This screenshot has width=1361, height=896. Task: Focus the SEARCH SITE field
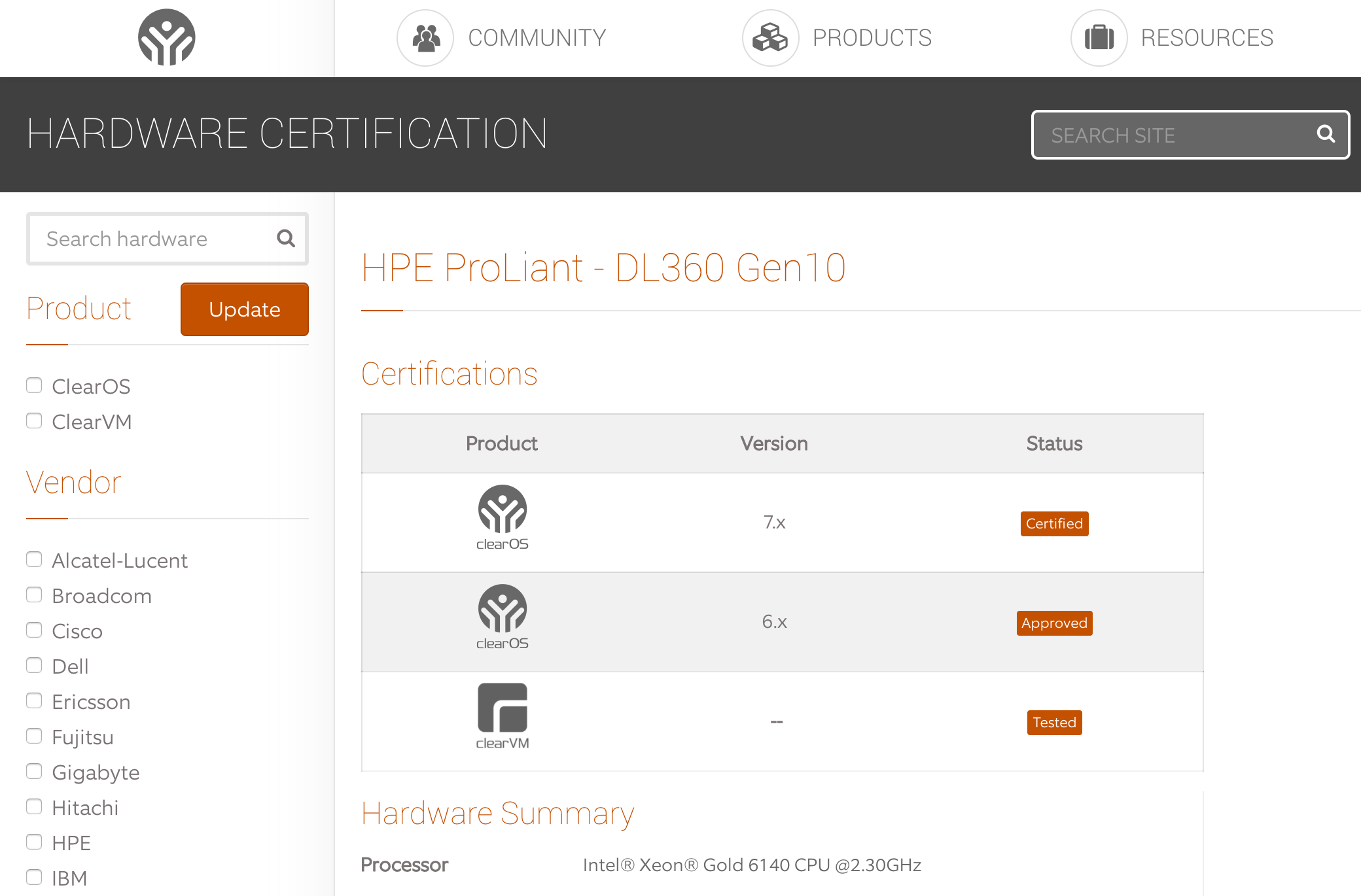(x=1190, y=135)
